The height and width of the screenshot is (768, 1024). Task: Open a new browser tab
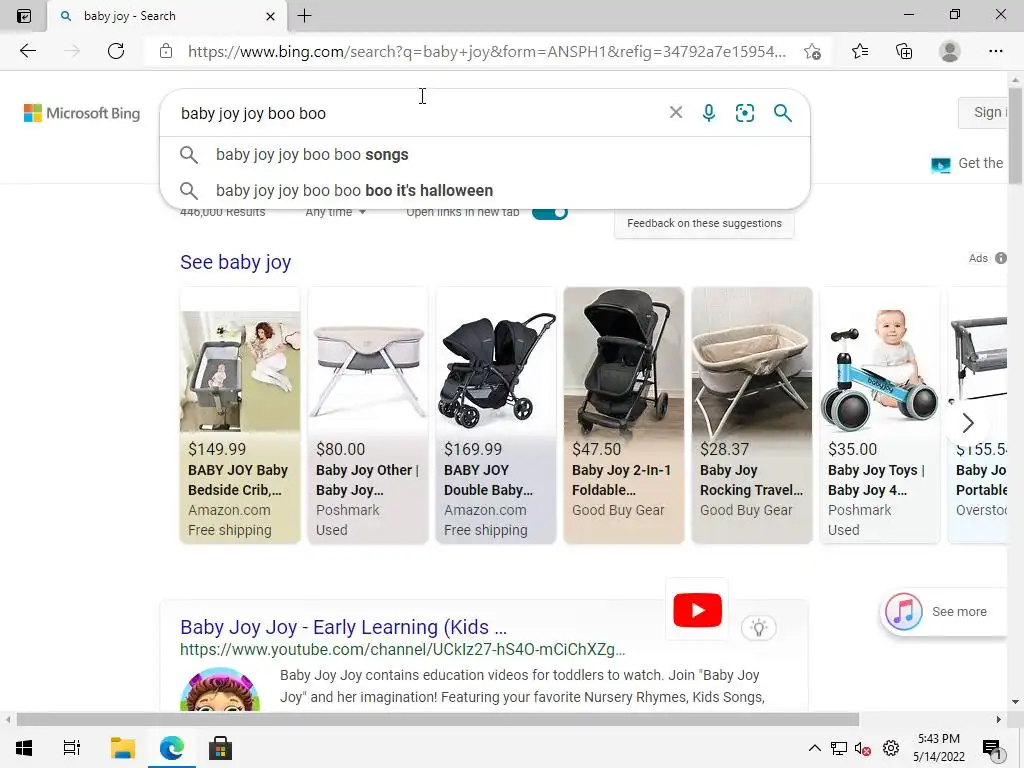coord(304,16)
